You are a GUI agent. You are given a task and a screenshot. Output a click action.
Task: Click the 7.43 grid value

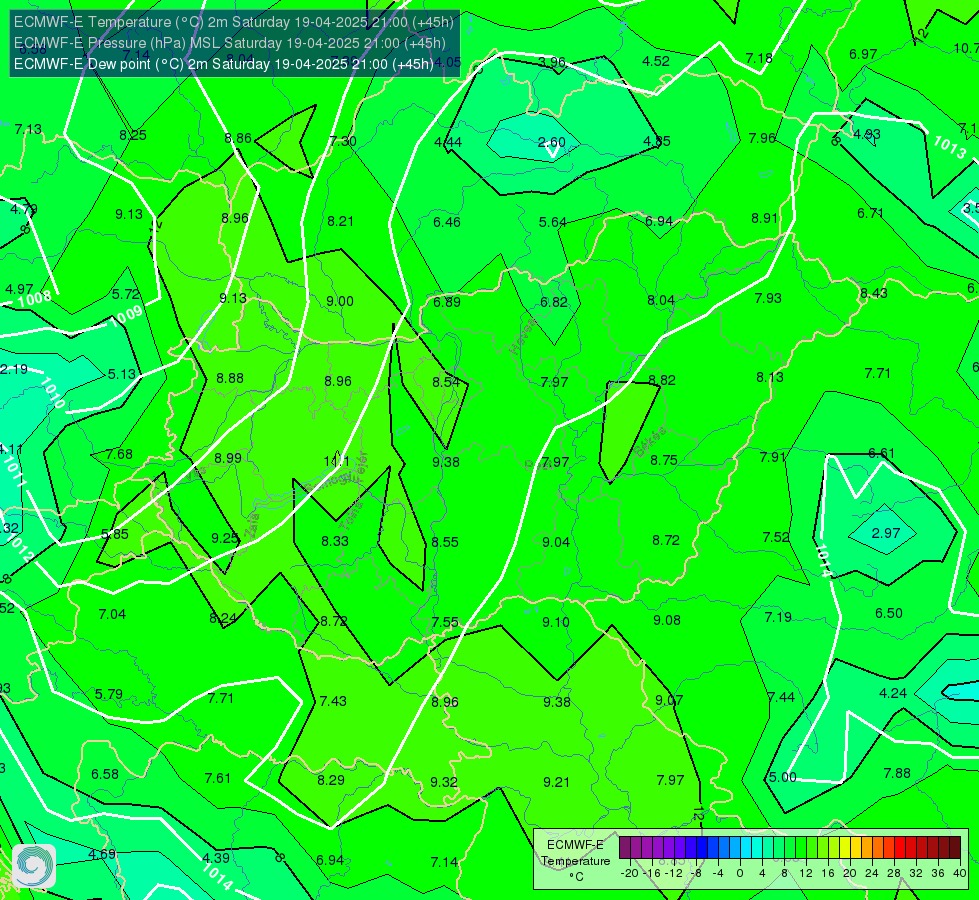point(333,701)
